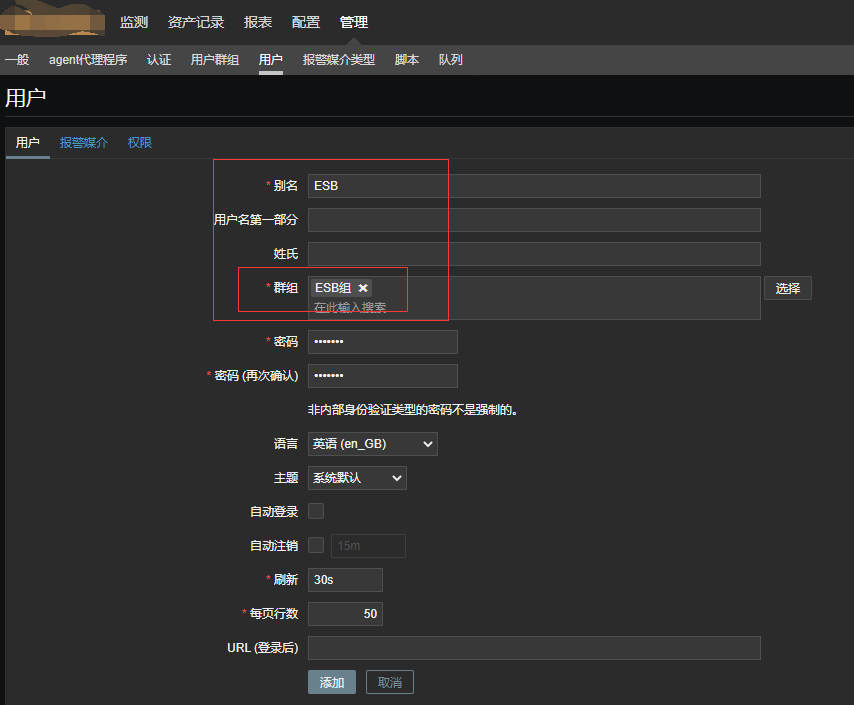This screenshot has height=705, width=854.
Task: Click the 别名 input field
Action: tap(534, 186)
